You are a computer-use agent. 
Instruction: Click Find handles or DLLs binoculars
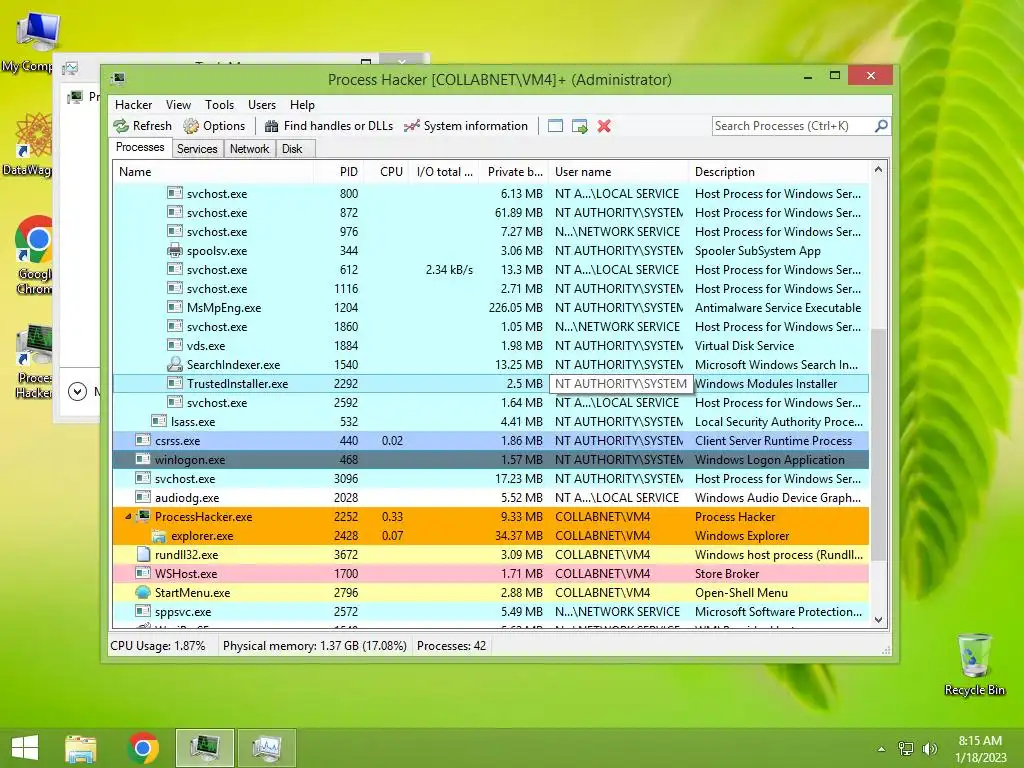coord(328,126)
